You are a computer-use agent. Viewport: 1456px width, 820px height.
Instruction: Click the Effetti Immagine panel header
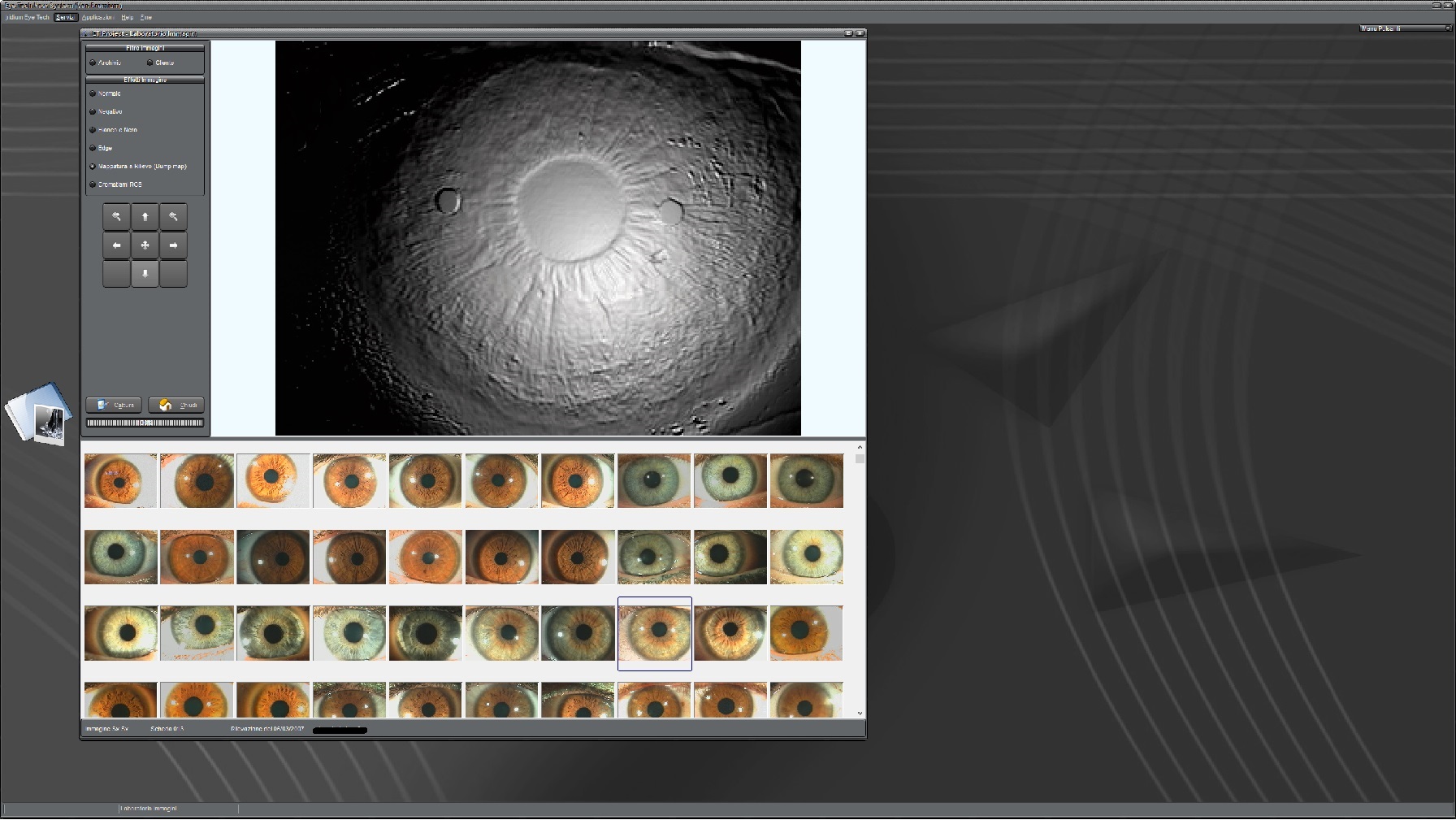[145, 80]
